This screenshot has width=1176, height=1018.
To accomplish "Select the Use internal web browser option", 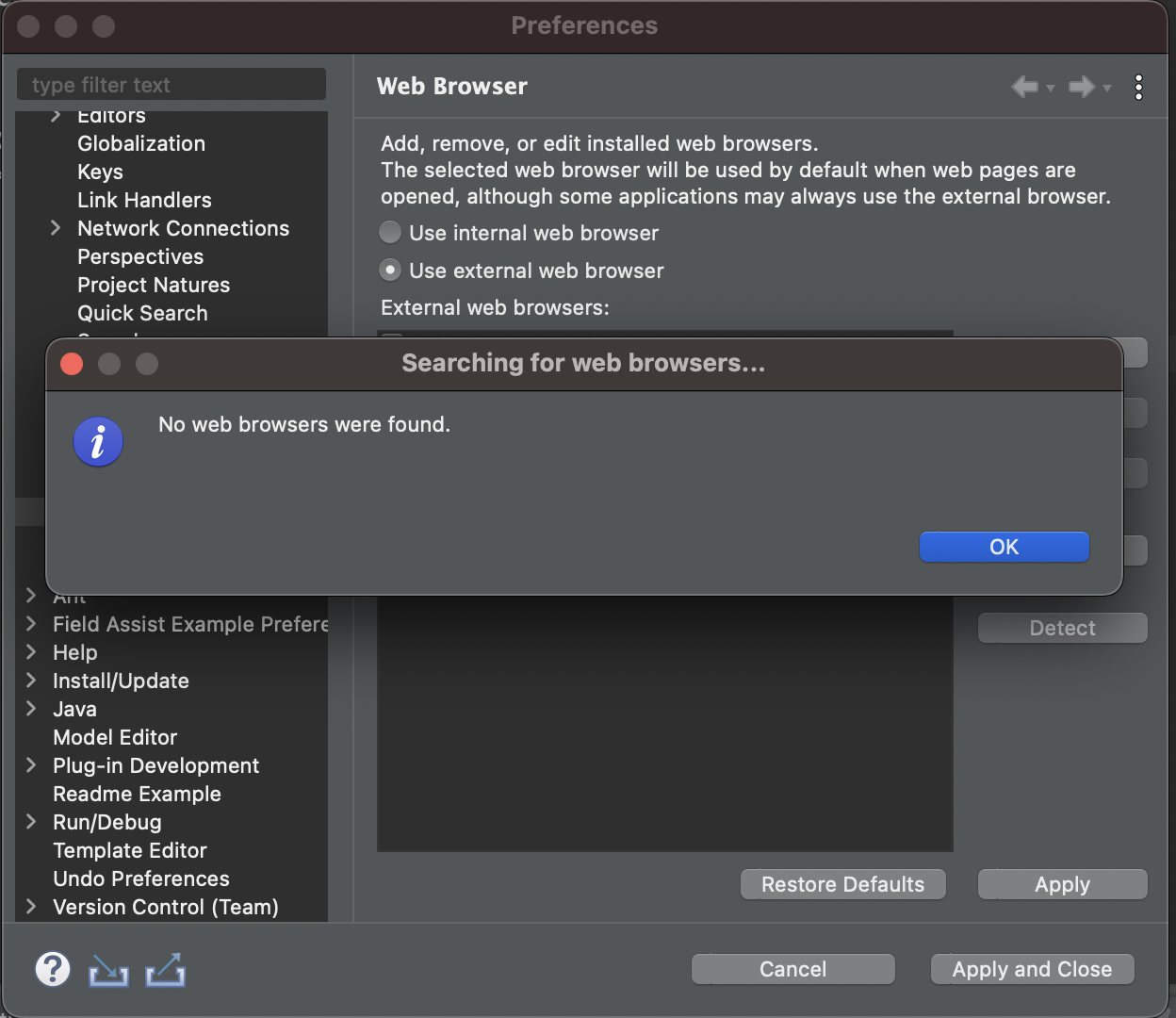I will (389, 232).
